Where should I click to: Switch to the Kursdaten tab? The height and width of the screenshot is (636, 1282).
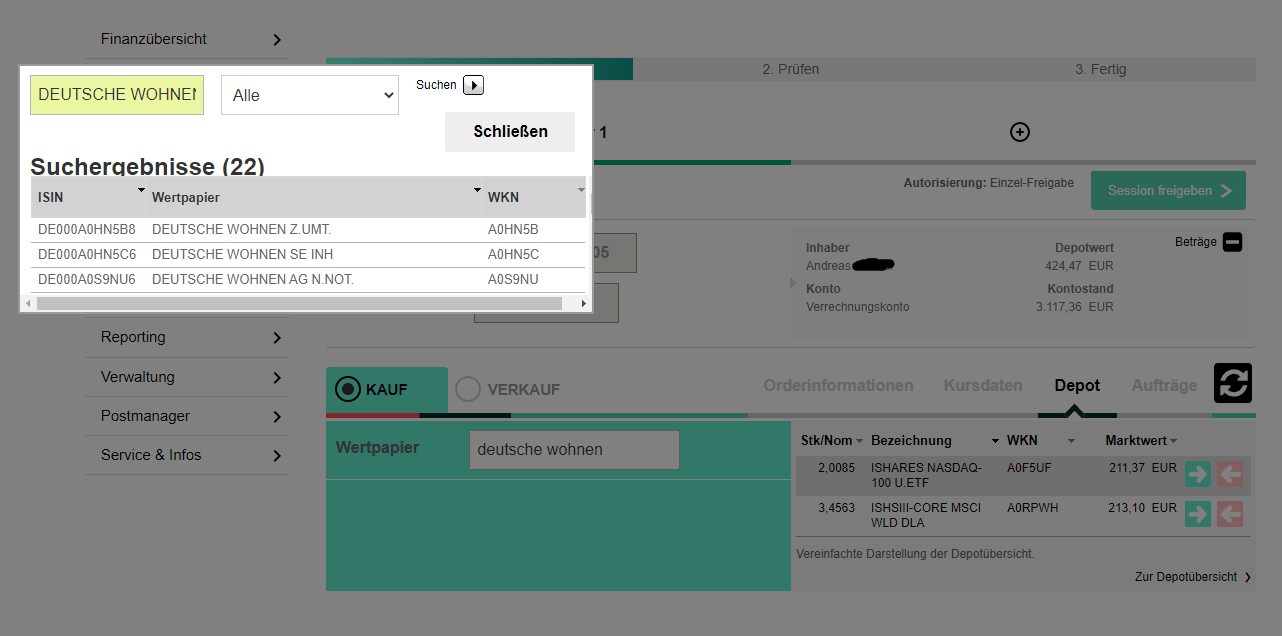(983, 386)
